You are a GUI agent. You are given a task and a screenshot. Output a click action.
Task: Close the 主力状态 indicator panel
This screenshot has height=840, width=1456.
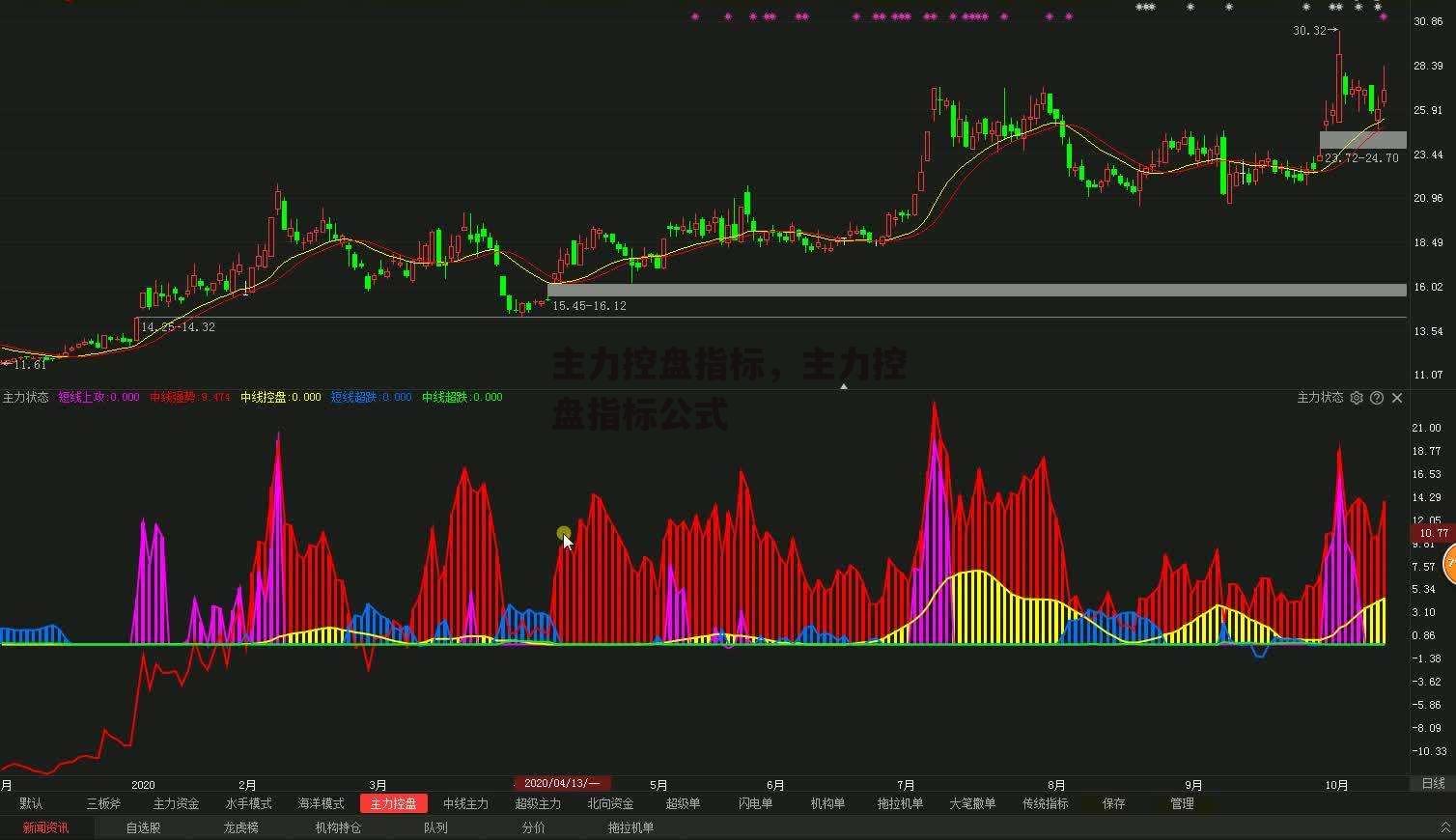(x=1397, y=398)
